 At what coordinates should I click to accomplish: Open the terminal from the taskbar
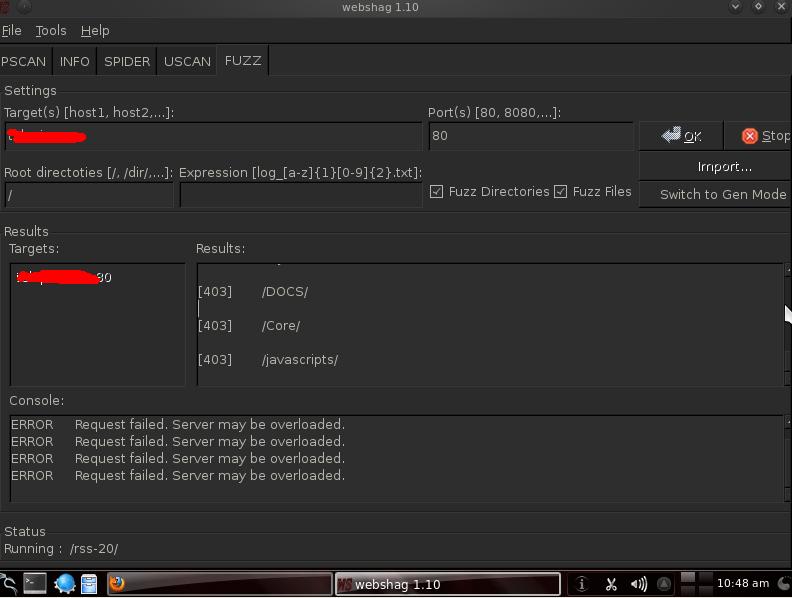click(x=35, y=583)
